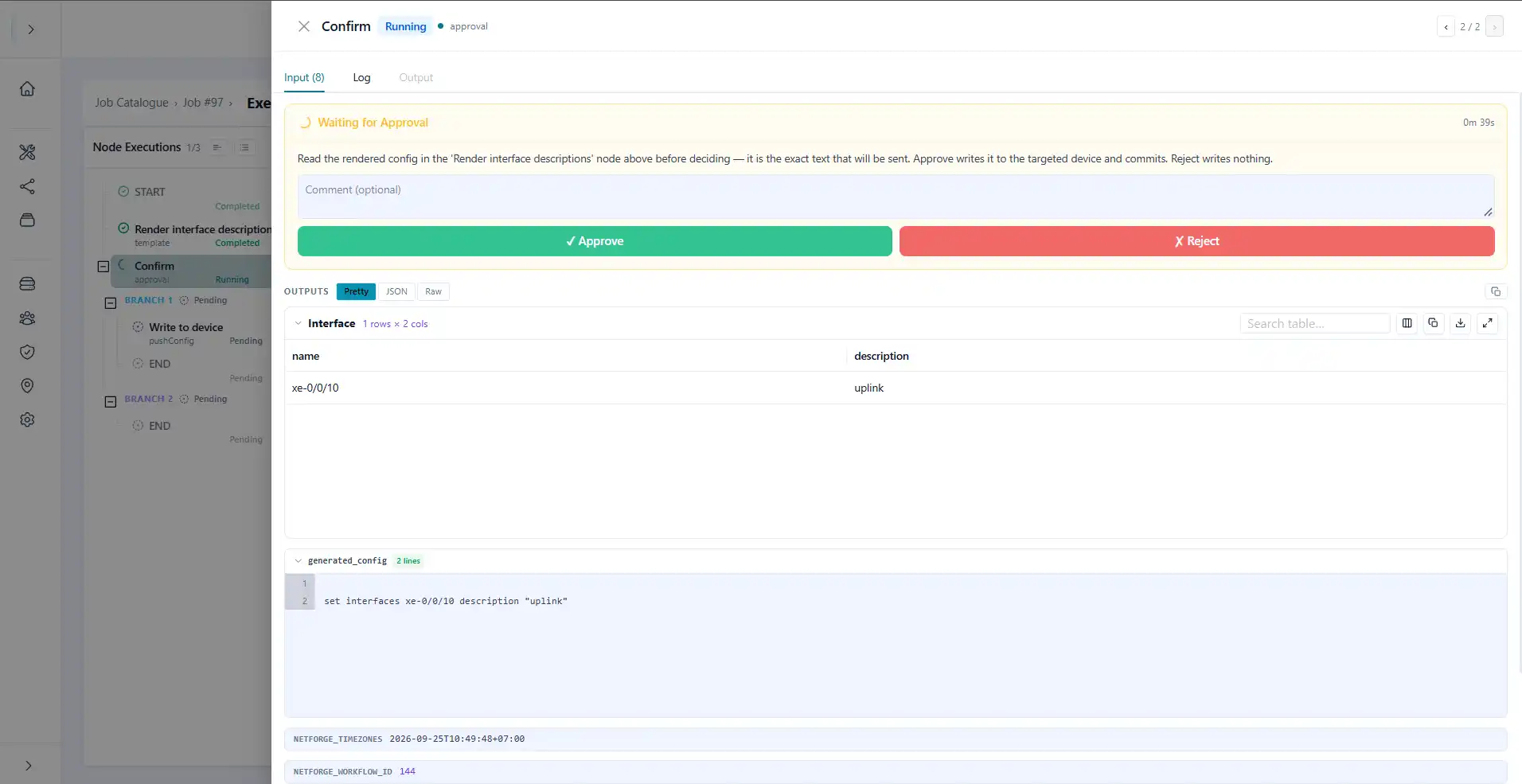The height and width of the screenshot is (784, 1522).
Task: Go to the previous node with left arrow
Action: point(1446,27)
